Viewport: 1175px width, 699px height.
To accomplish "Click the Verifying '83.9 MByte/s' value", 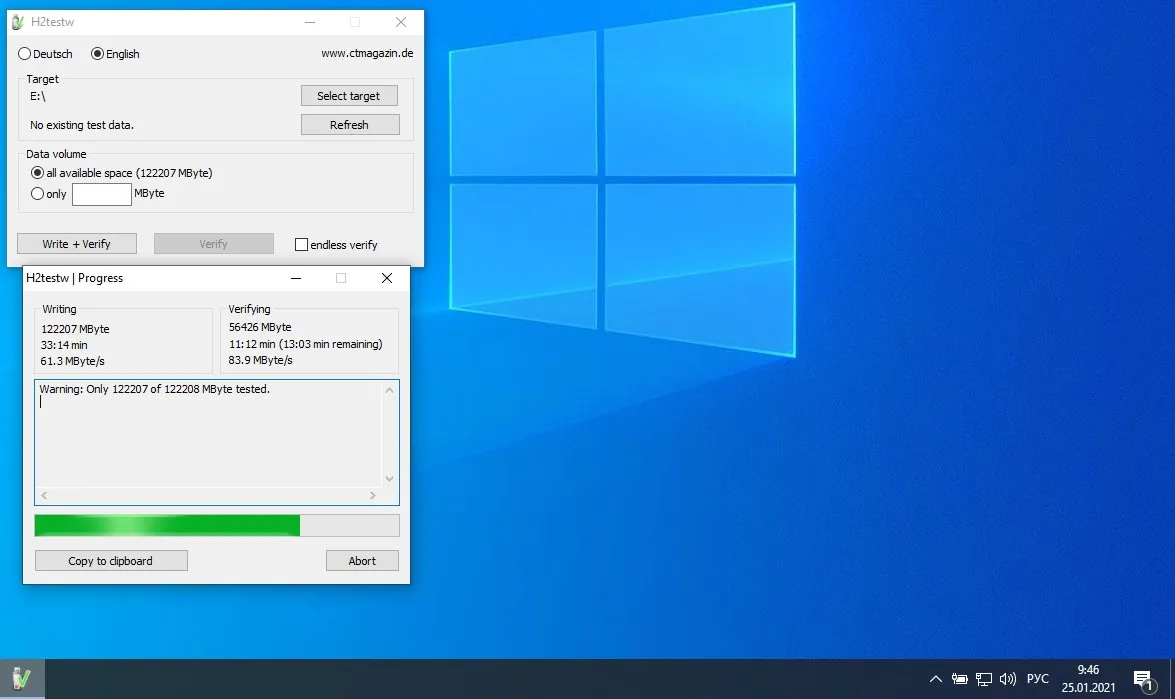I will (261, 360).
